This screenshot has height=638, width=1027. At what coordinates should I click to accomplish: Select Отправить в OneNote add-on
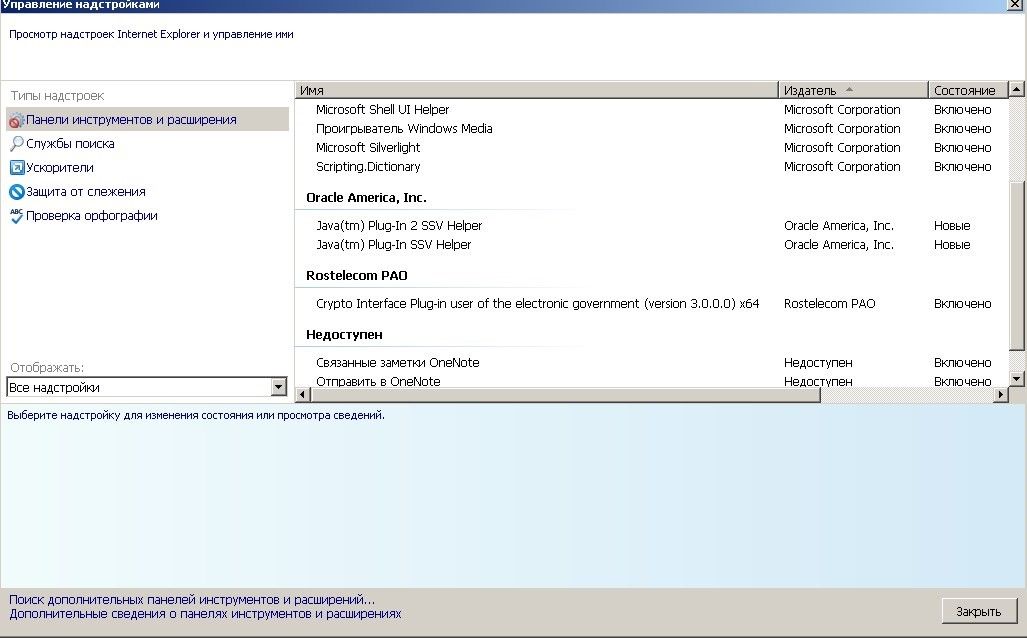[652, 381]
